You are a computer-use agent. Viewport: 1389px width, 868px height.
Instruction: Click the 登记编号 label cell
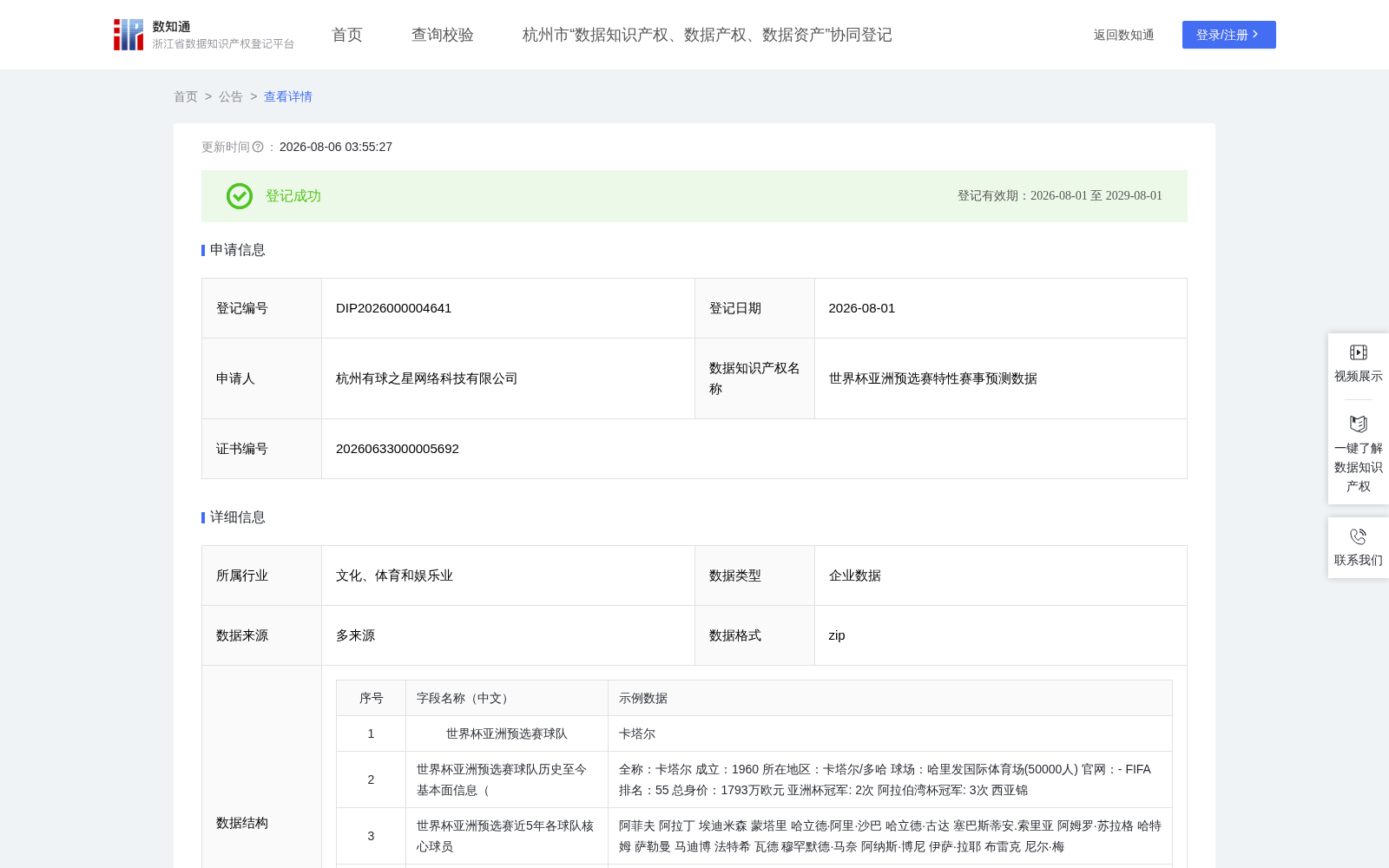(x=261, y=308)
